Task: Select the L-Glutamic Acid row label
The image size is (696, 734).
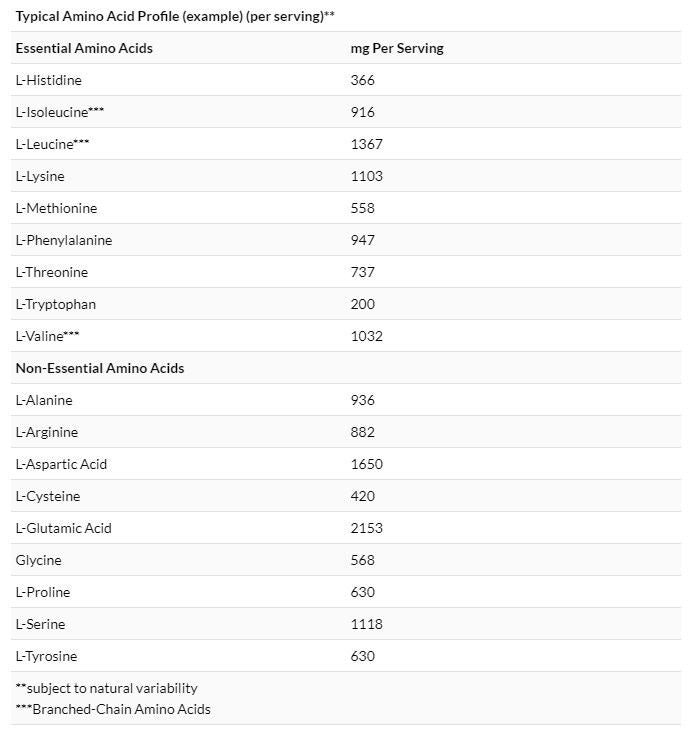Action: (63, 528)
